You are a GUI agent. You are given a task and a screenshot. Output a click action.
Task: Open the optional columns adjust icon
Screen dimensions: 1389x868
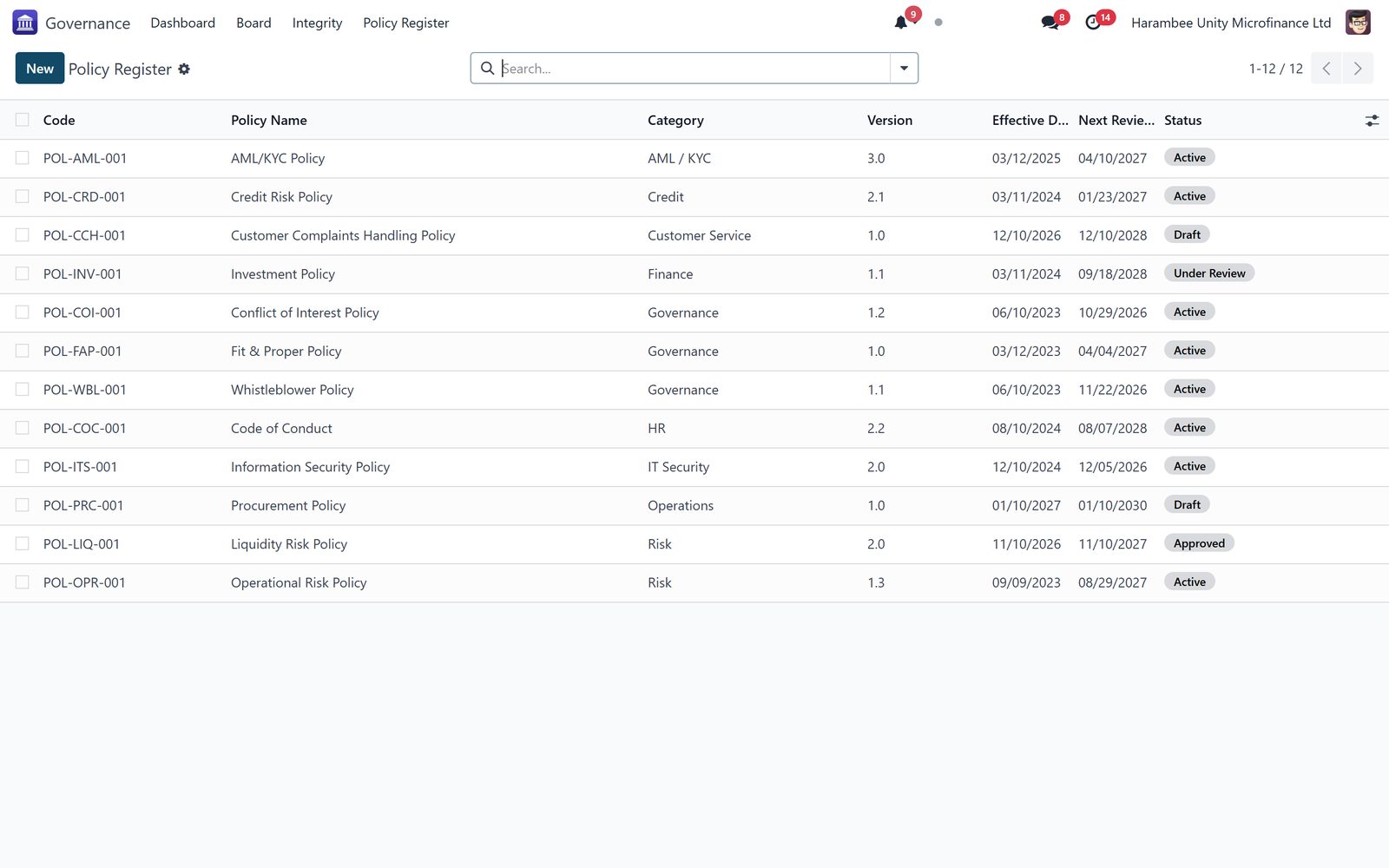[1372, 121]
